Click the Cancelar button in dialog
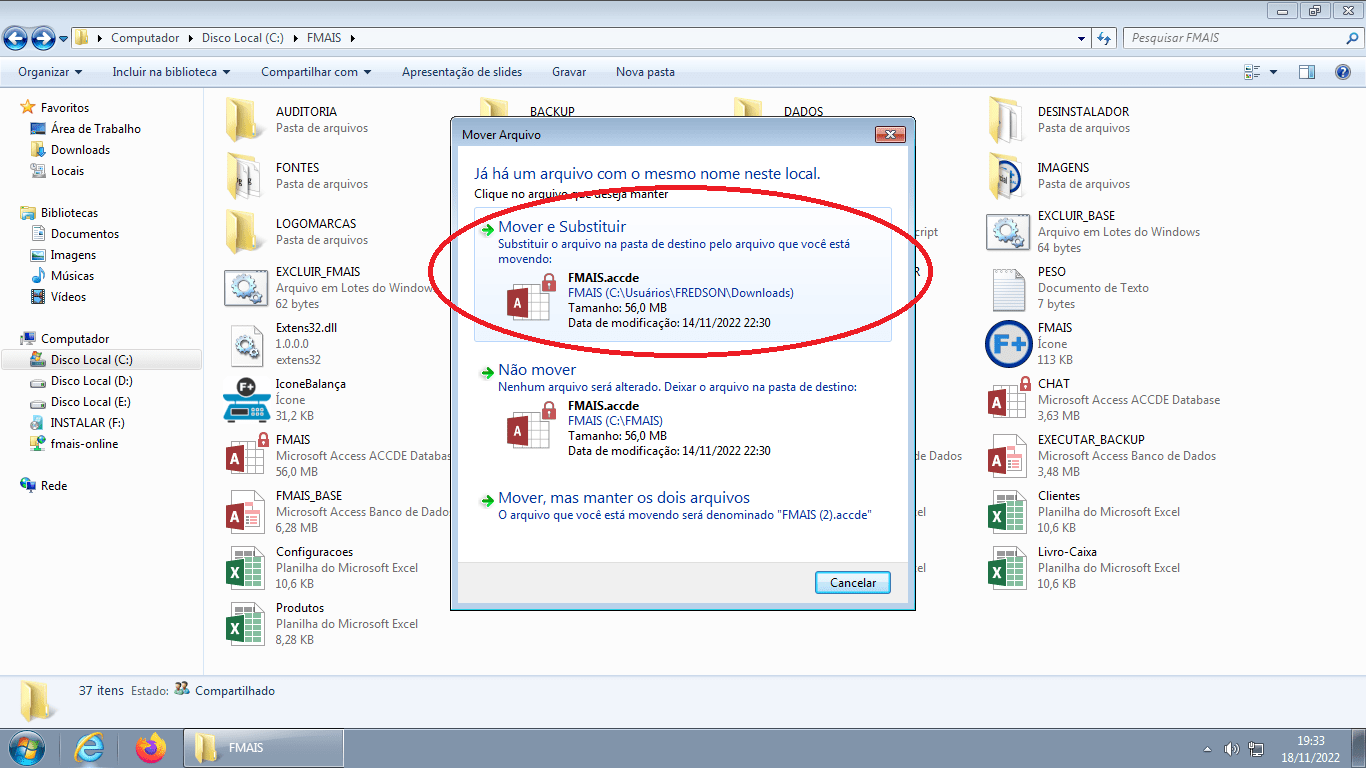Screen dimensions: 1366x768 click(853, 583)
